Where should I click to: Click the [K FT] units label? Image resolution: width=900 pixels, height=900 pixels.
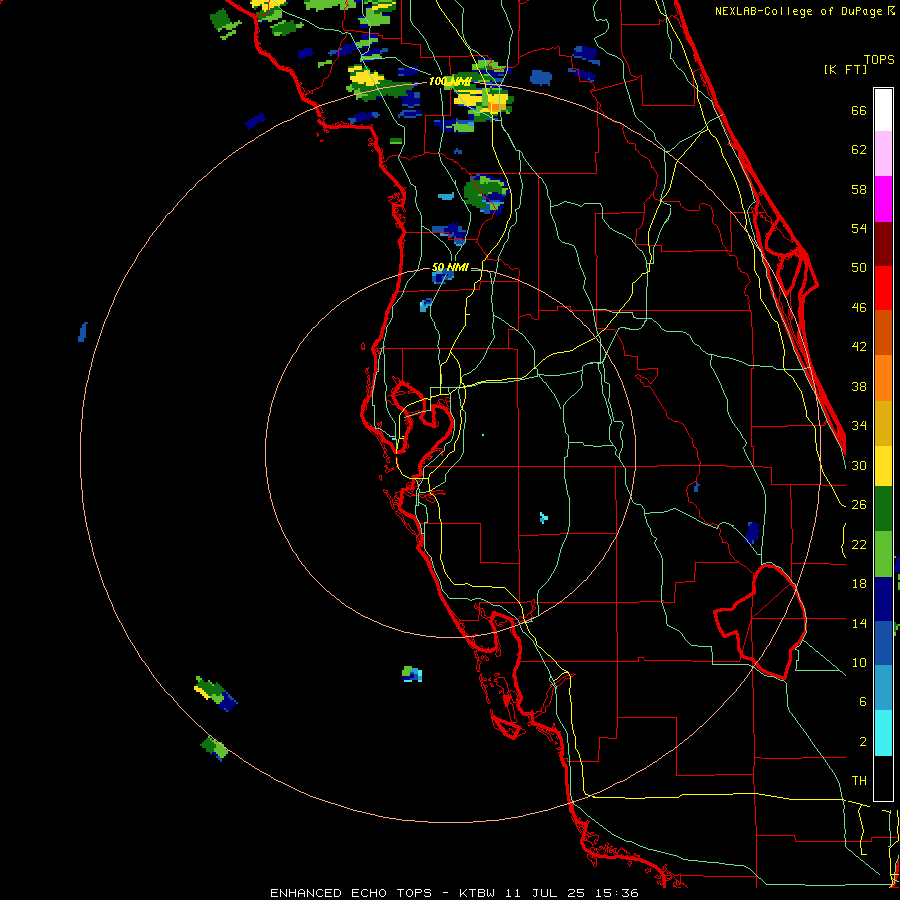click(845, 69)
